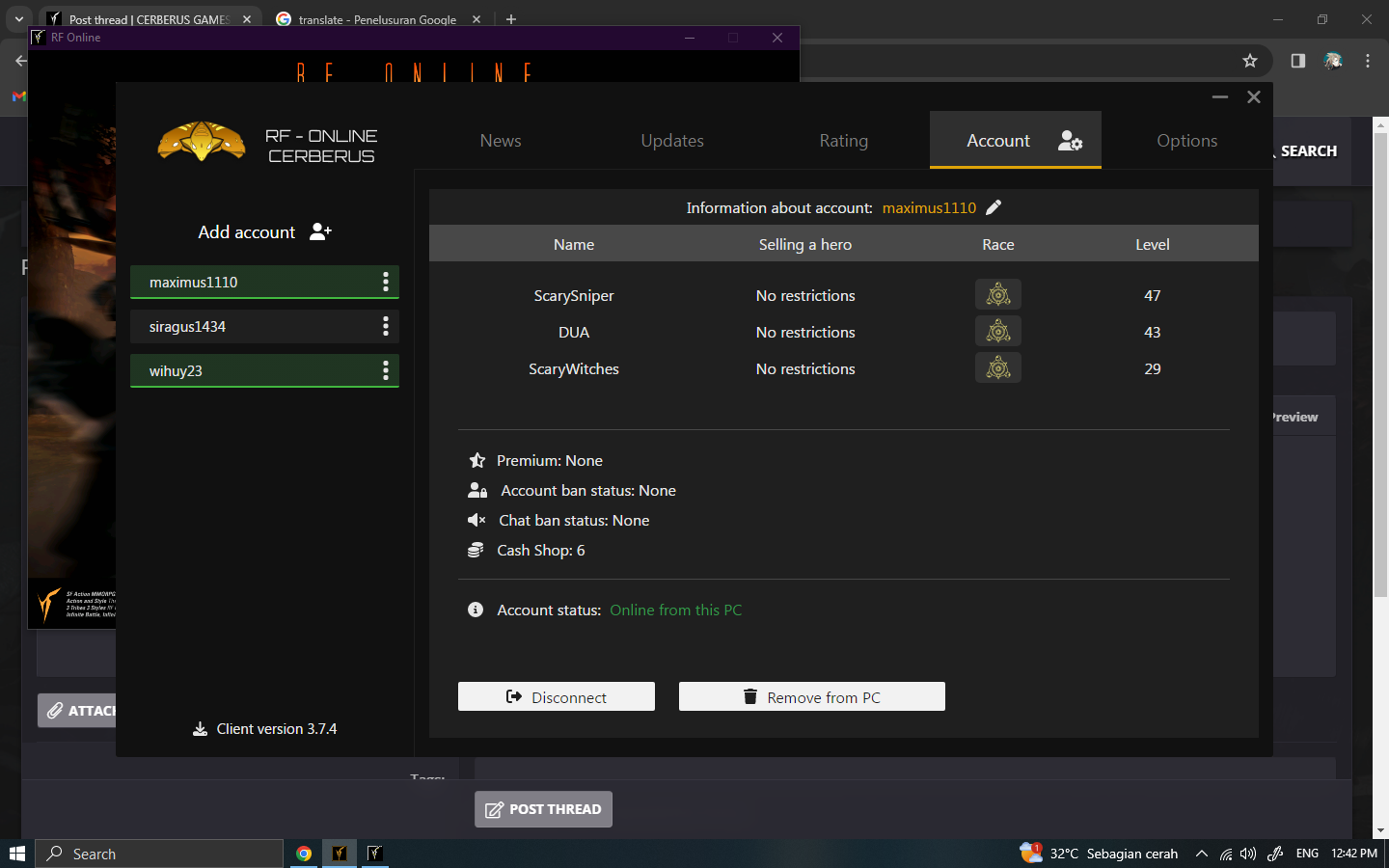
Task: Click the chat ban muted speaker icon
Action: click(x=477, y=520)
